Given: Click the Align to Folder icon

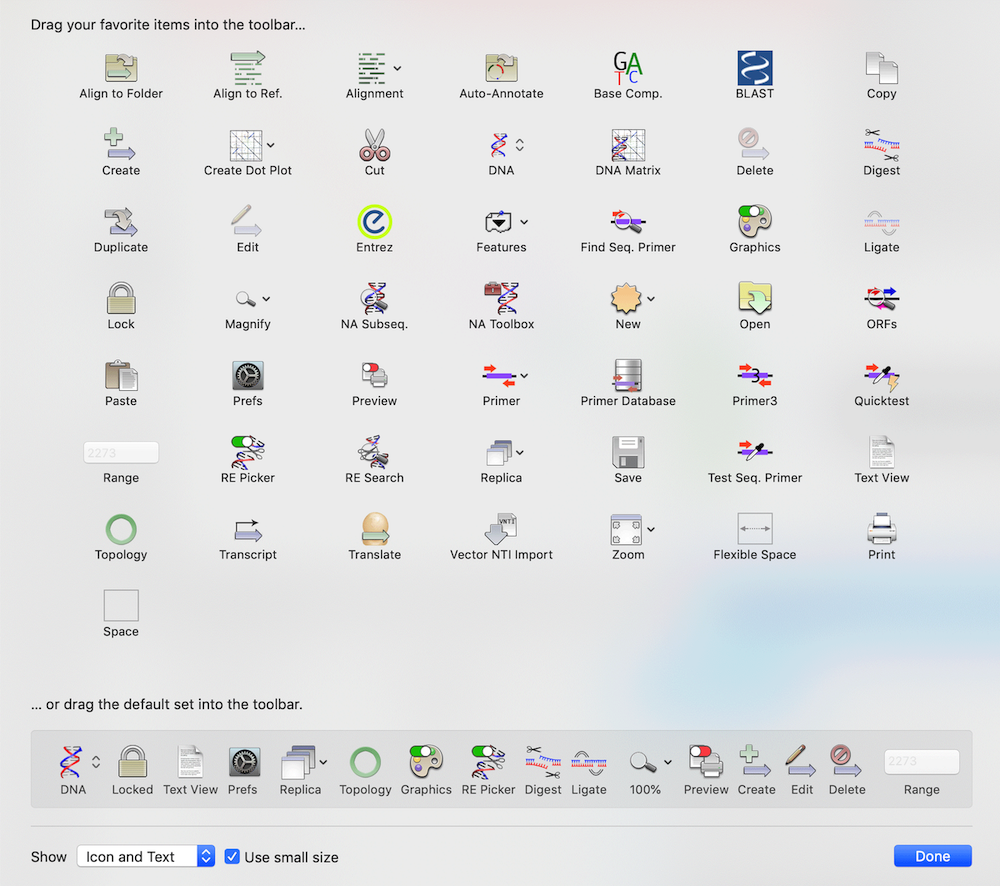Looking at the screenshot, I should coord(121,67).
